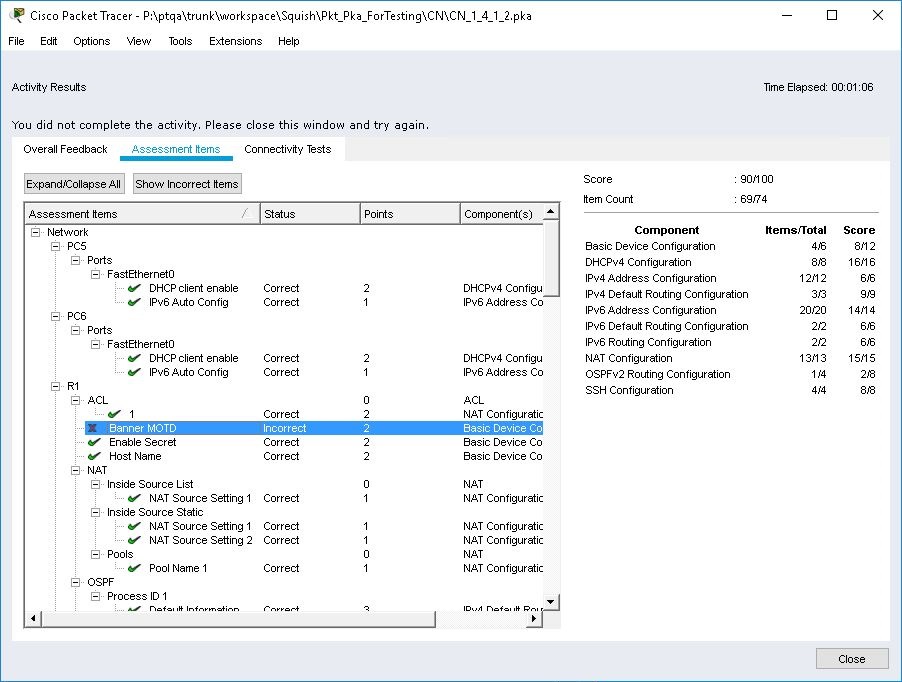Collapse the PC5 node

(56, 246)
